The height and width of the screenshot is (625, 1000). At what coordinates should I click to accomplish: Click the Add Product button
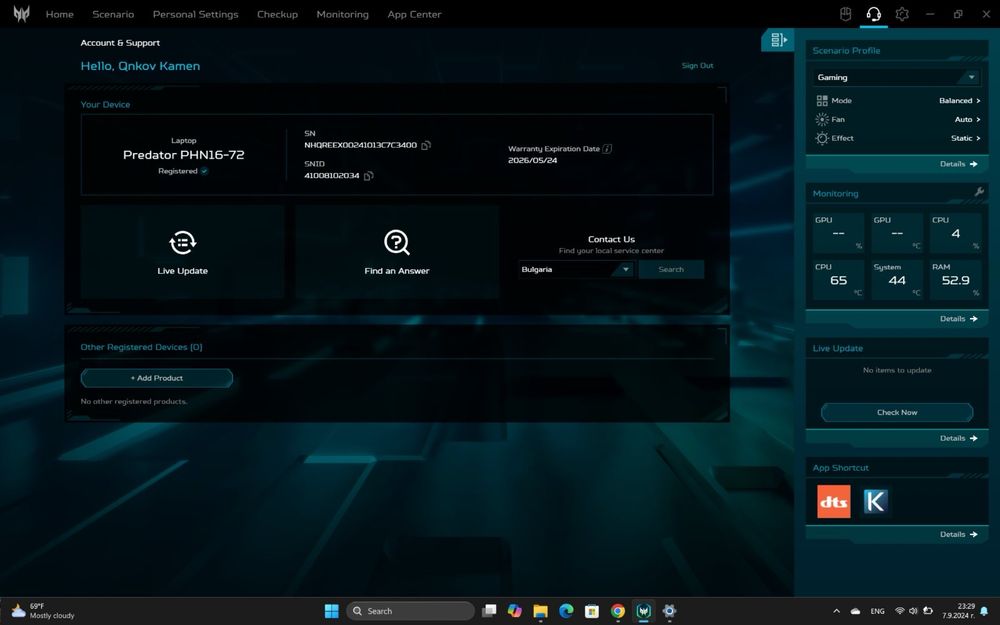[157, 378]
